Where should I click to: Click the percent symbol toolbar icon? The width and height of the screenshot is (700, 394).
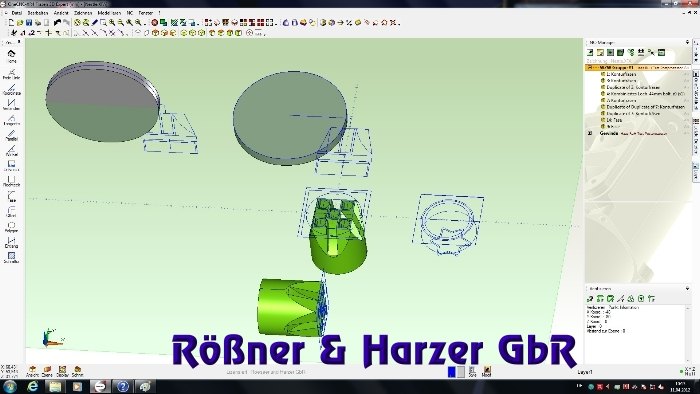(349, 22)
